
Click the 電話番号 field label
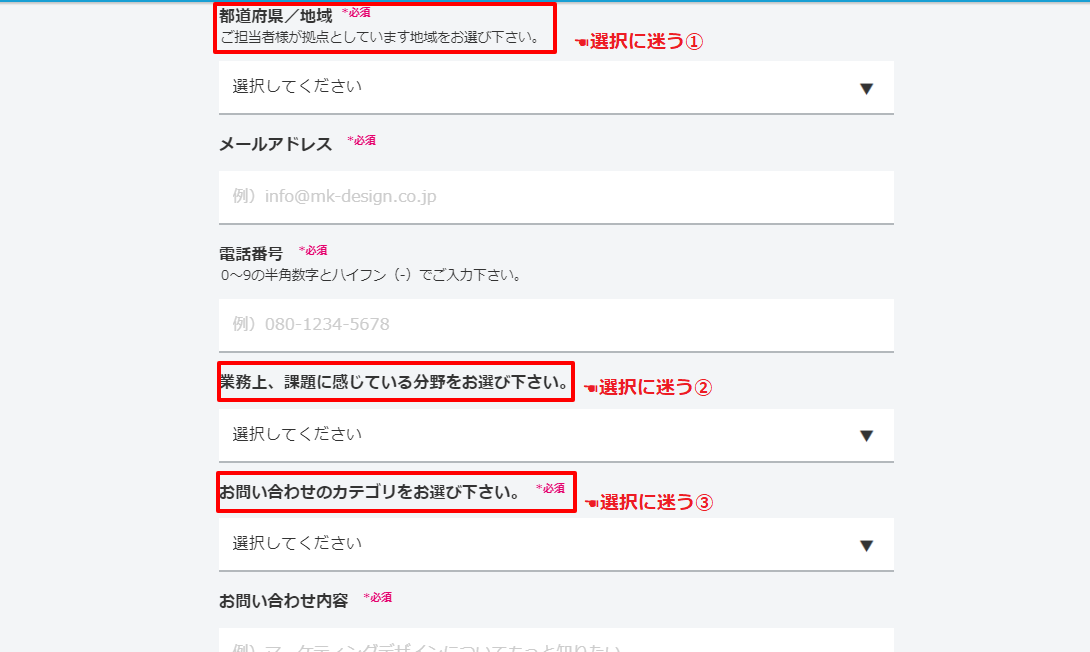(x=251, y=254)
